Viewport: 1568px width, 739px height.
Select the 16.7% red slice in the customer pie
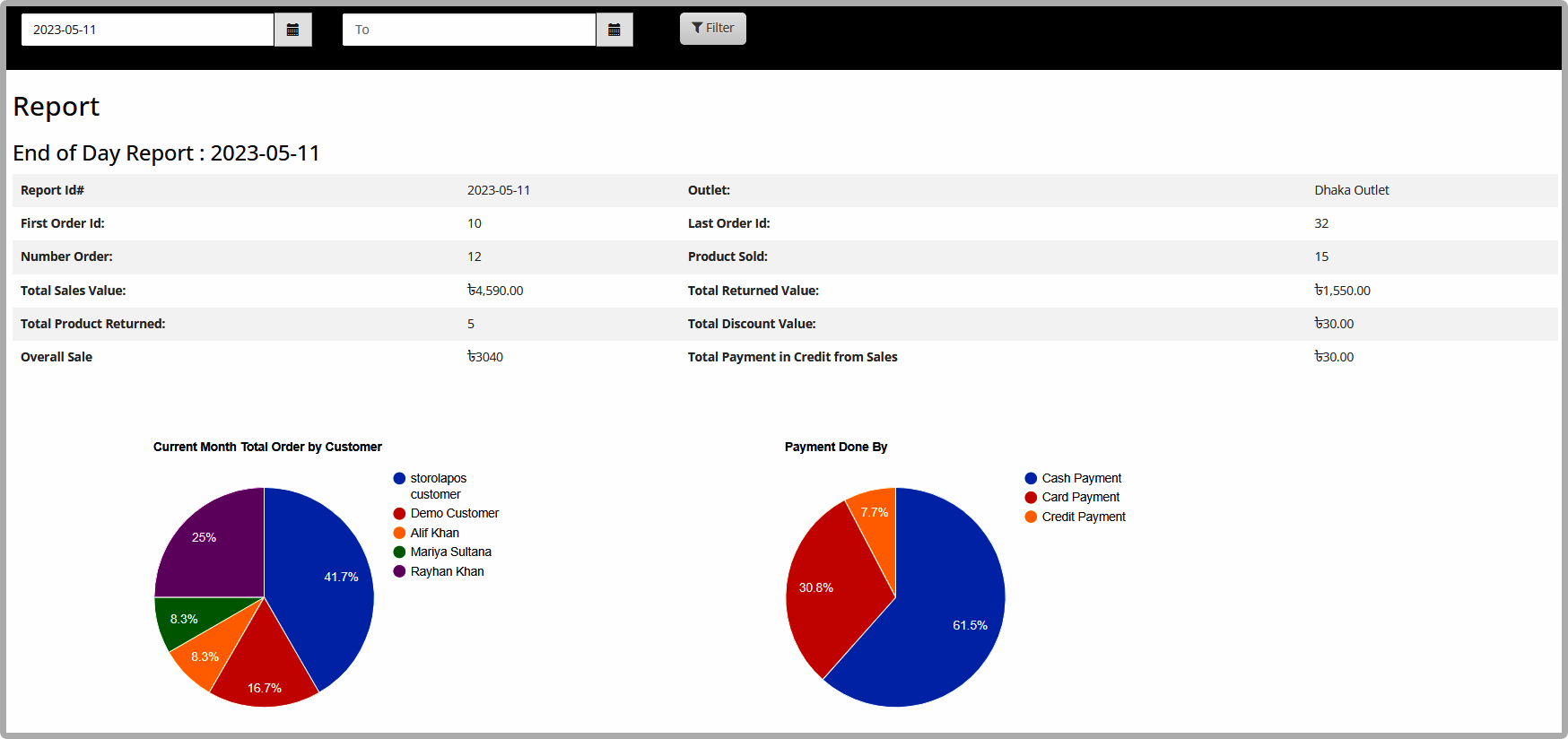[x=264, y=668]
